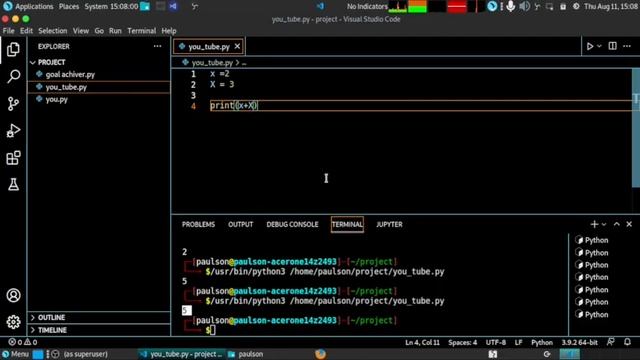Open the Run menu
The height and width of the screenshot is (360, 640).
pos(115,31)
